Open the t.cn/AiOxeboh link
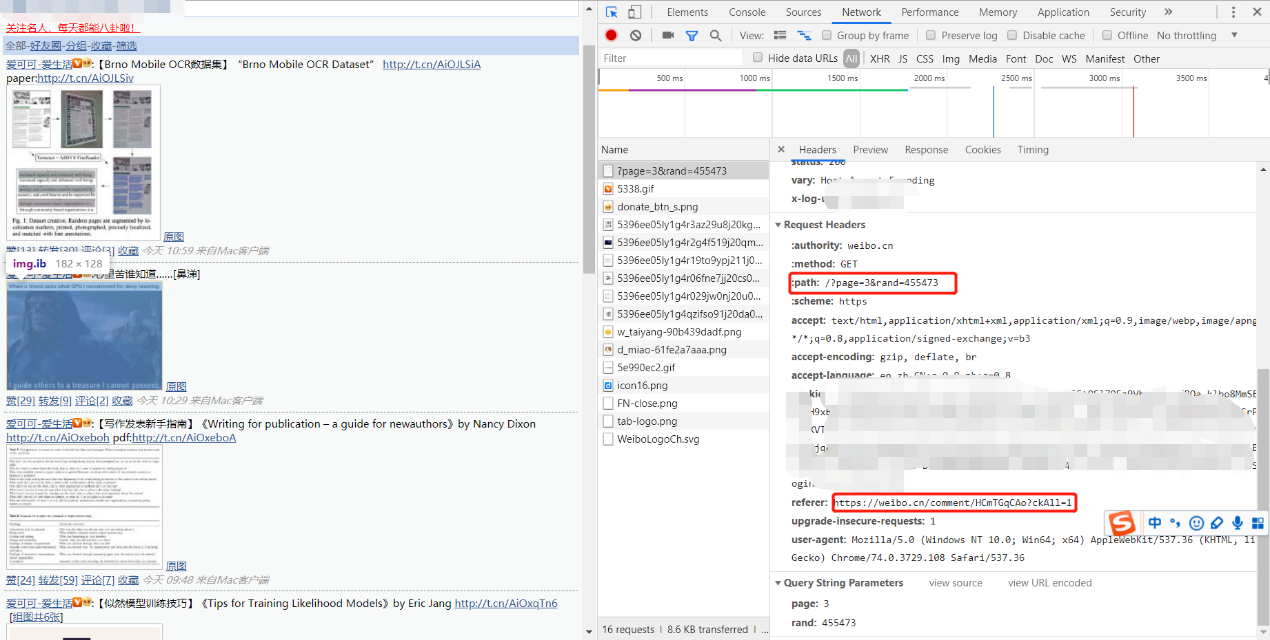 click(58, 438)
